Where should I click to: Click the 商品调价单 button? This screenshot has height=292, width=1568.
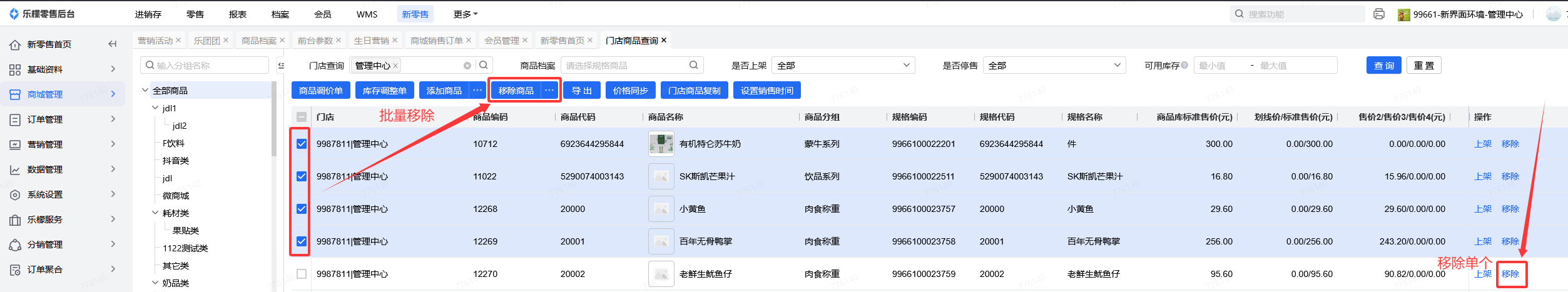321,91
